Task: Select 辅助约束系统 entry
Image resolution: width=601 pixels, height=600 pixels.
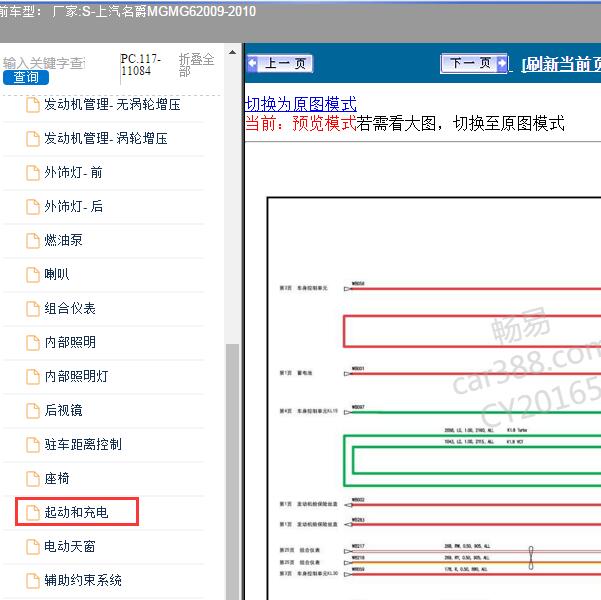Action: coord(83,580)
